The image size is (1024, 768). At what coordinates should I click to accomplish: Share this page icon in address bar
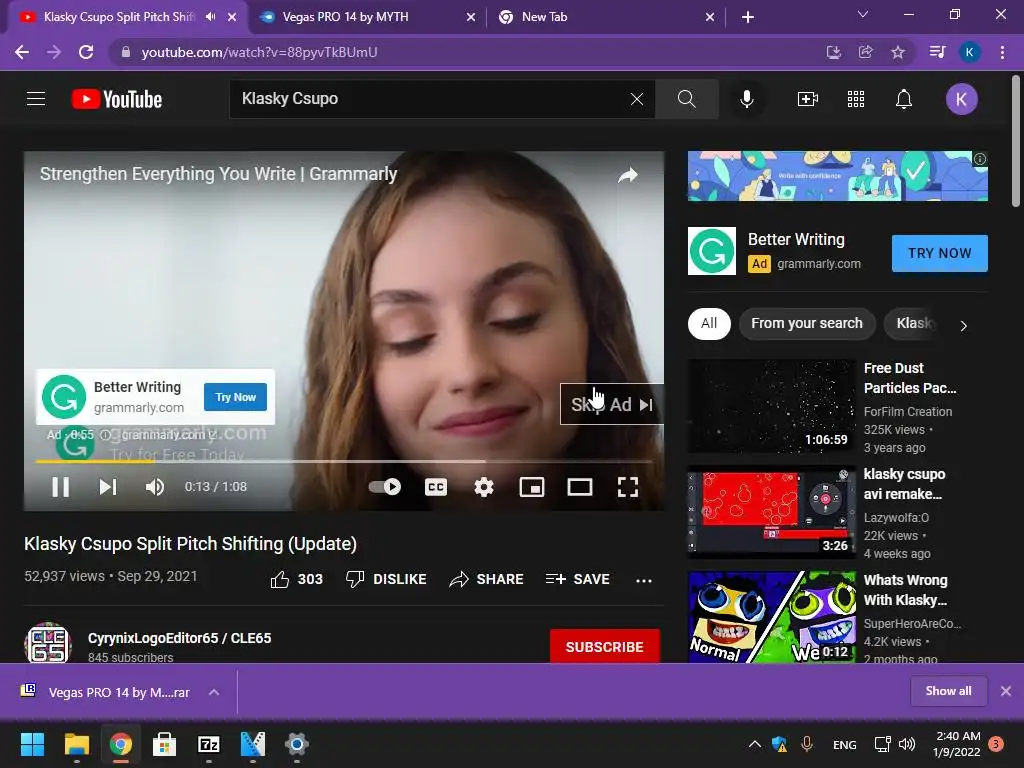pos(866,52)
